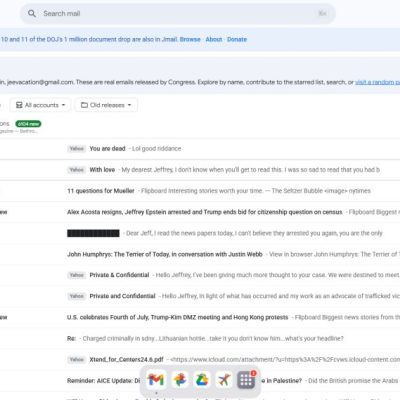Open email 'Xtend_for_Centers24.6.pdf'

[x=200, y=359]
